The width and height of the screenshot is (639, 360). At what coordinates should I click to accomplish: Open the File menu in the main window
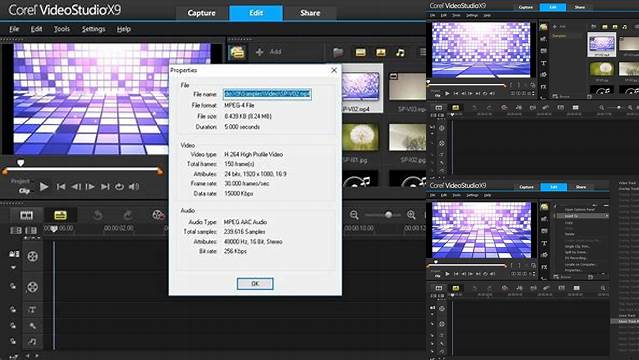click(x=14, y=29)
